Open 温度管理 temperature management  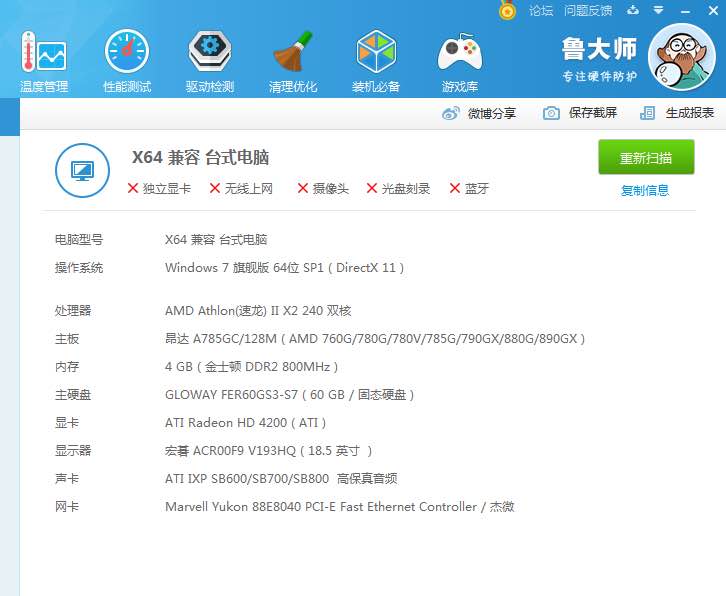(44, 62)
